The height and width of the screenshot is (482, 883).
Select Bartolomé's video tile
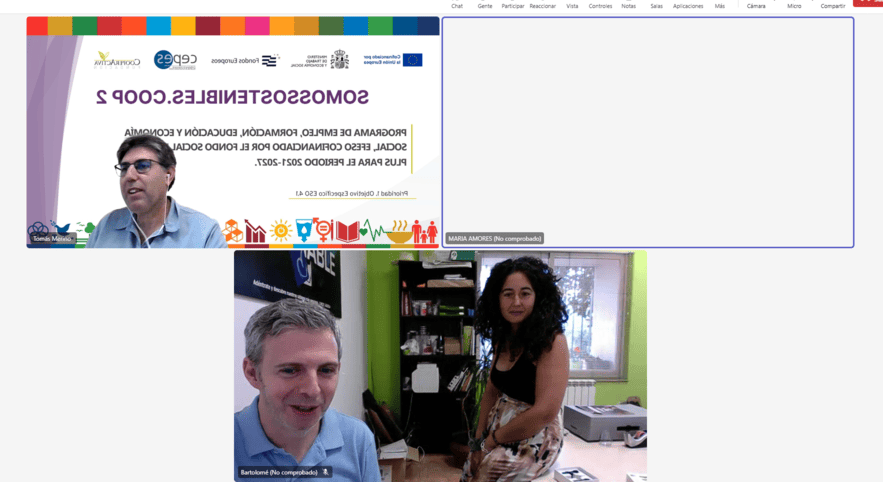click(x=440, y=365)
